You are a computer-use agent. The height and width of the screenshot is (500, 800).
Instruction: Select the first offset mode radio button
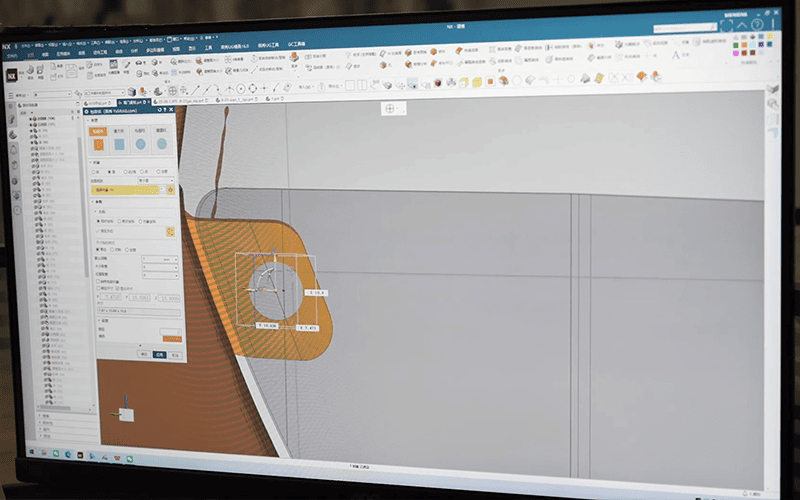click(x=97, y=249)
